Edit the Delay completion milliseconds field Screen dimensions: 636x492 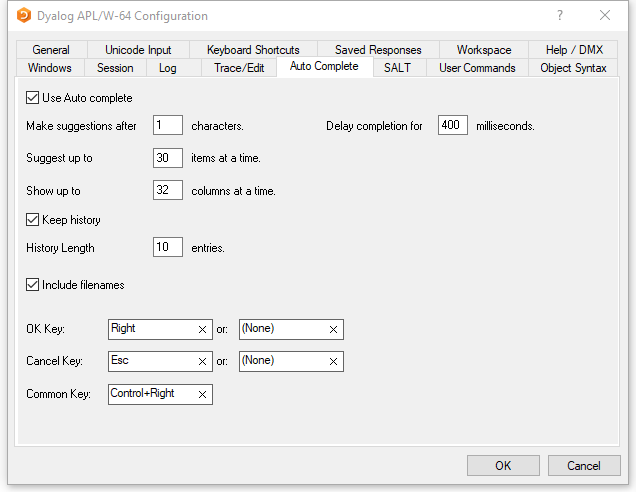coord(453,125)
